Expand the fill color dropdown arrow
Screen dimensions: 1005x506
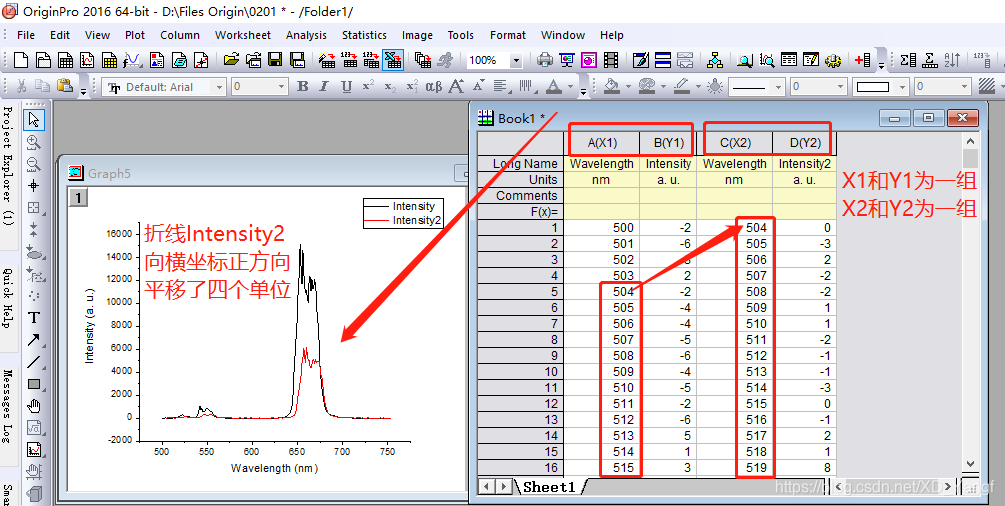coord(629,87)
